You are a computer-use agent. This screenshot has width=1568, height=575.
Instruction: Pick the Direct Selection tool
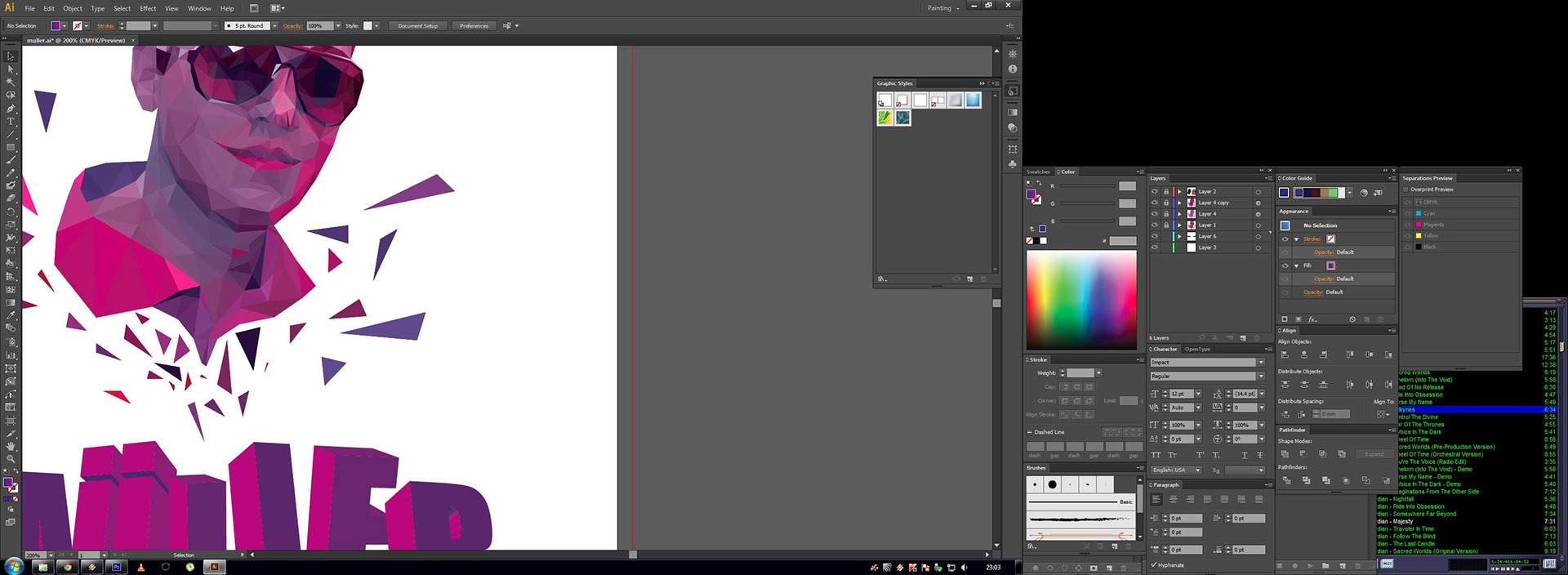click(x=11, y=69)
